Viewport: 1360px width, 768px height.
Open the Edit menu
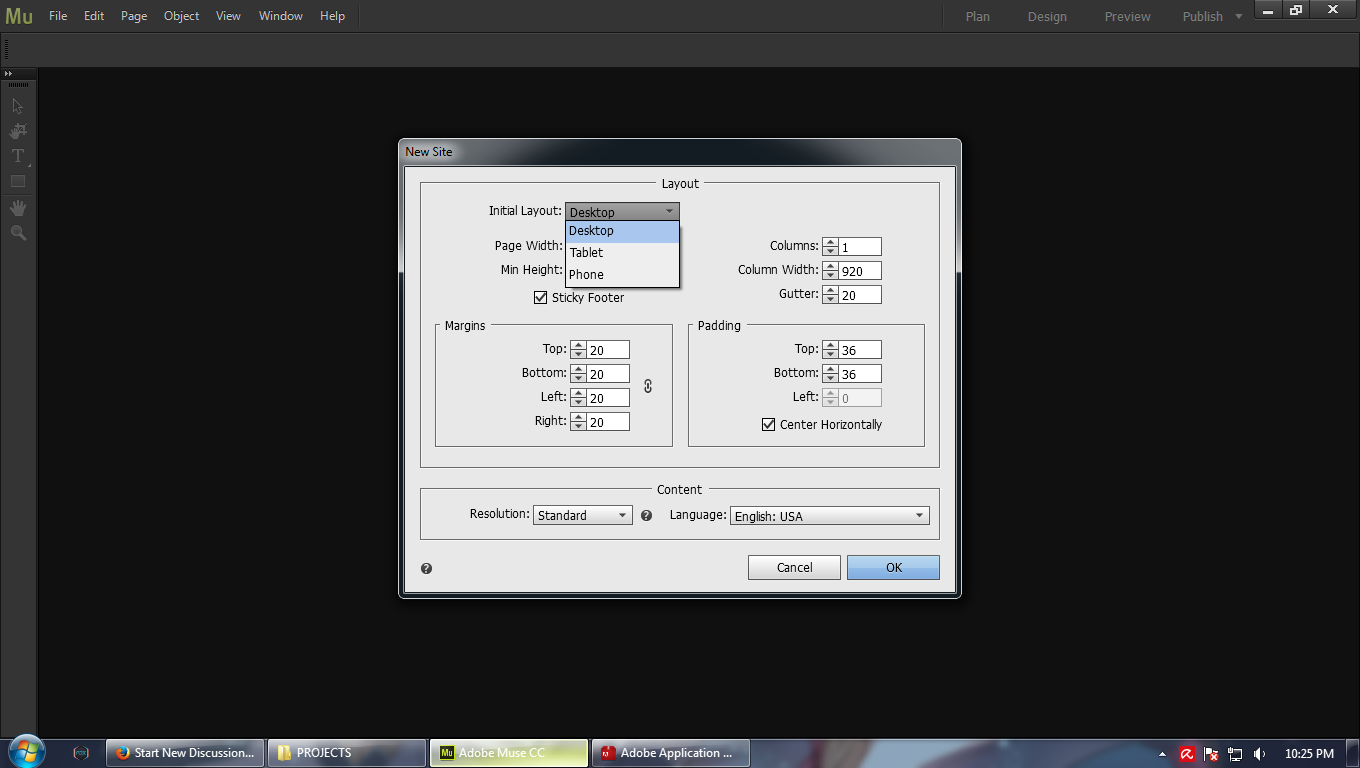pos(94,16)
